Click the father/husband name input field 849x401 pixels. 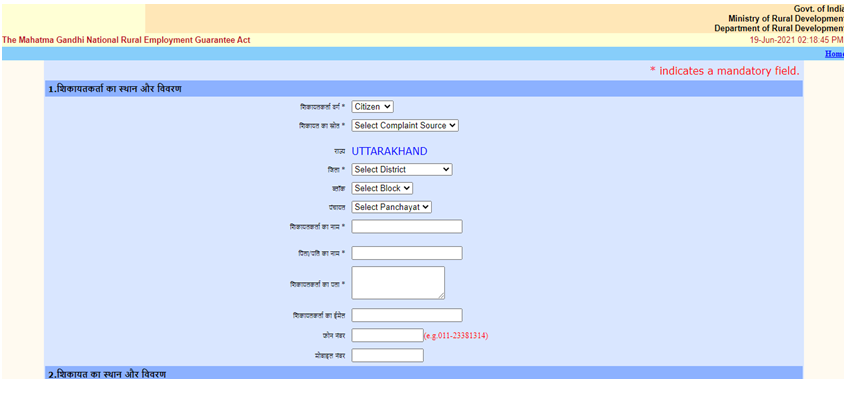(x=406, y=253)
